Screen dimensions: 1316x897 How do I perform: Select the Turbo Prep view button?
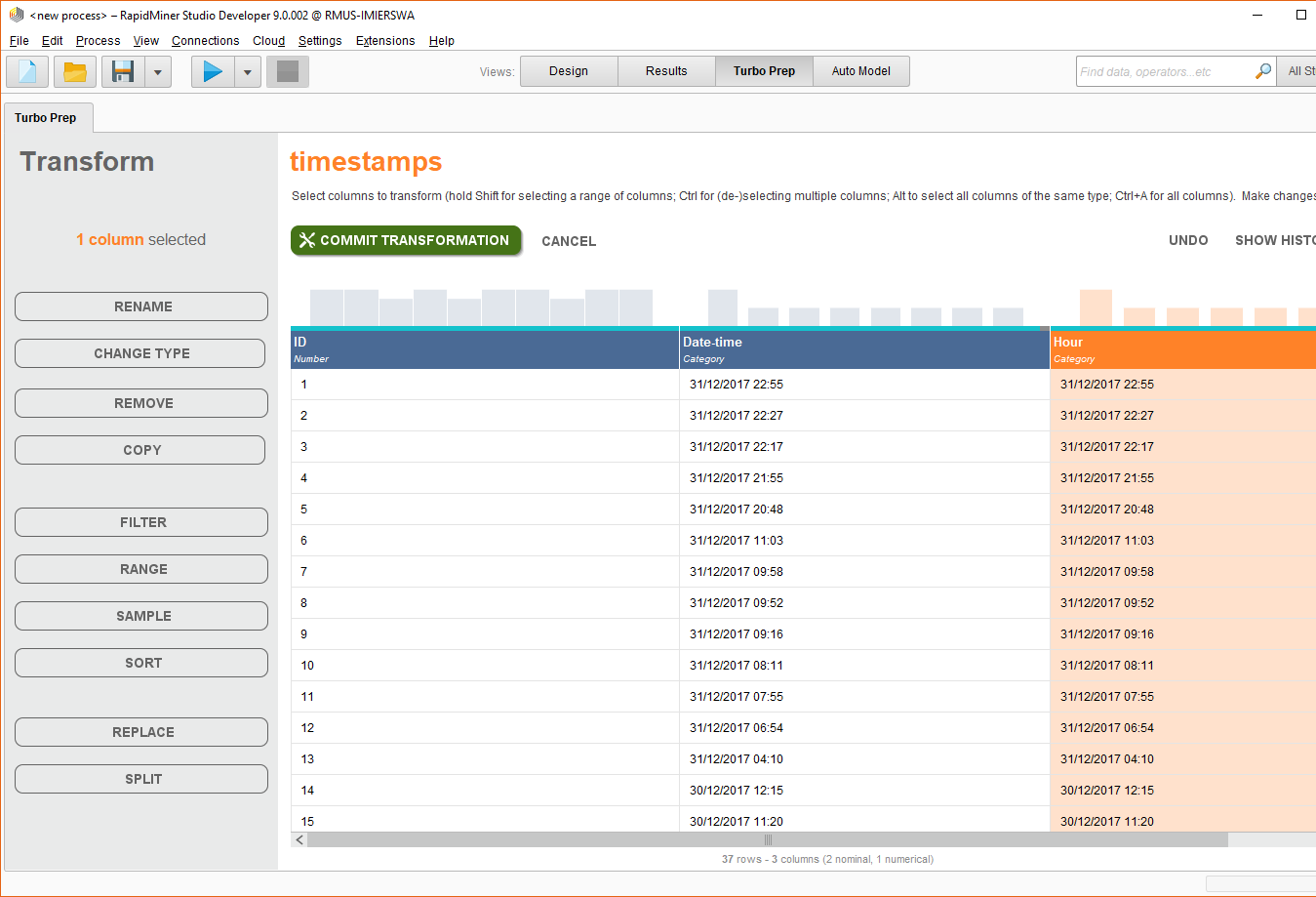click(764, 71)
